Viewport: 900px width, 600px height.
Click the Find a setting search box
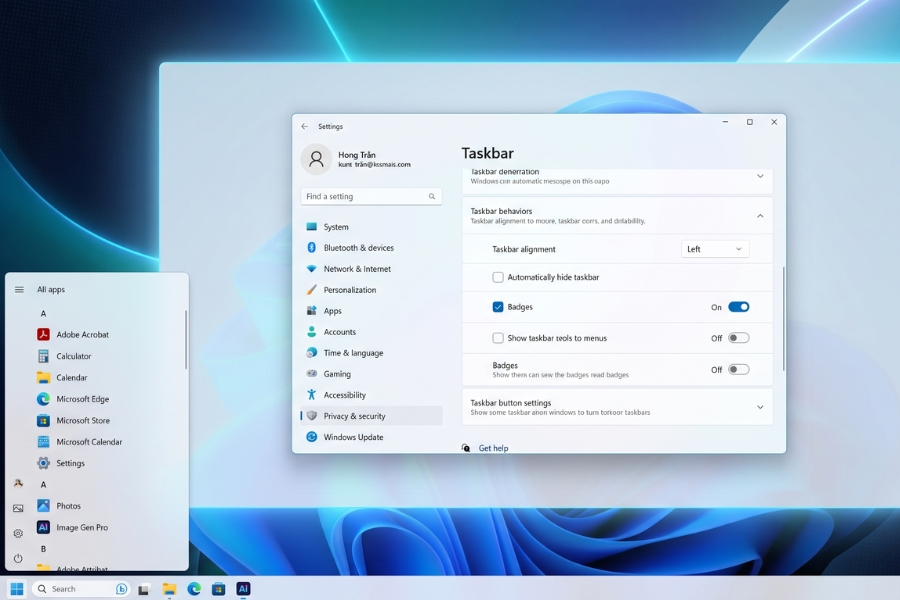pos(371,196)
